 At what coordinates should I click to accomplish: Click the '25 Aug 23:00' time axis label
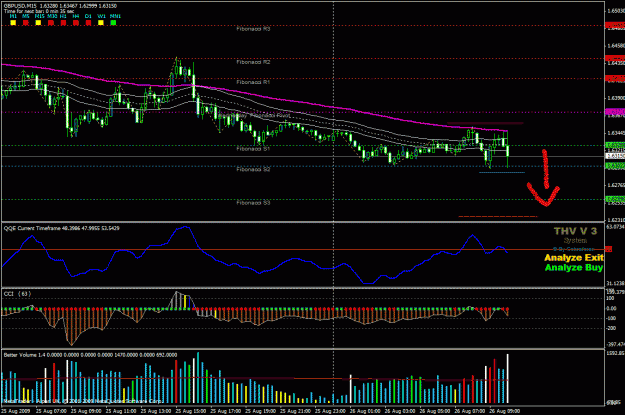point(330,411)
